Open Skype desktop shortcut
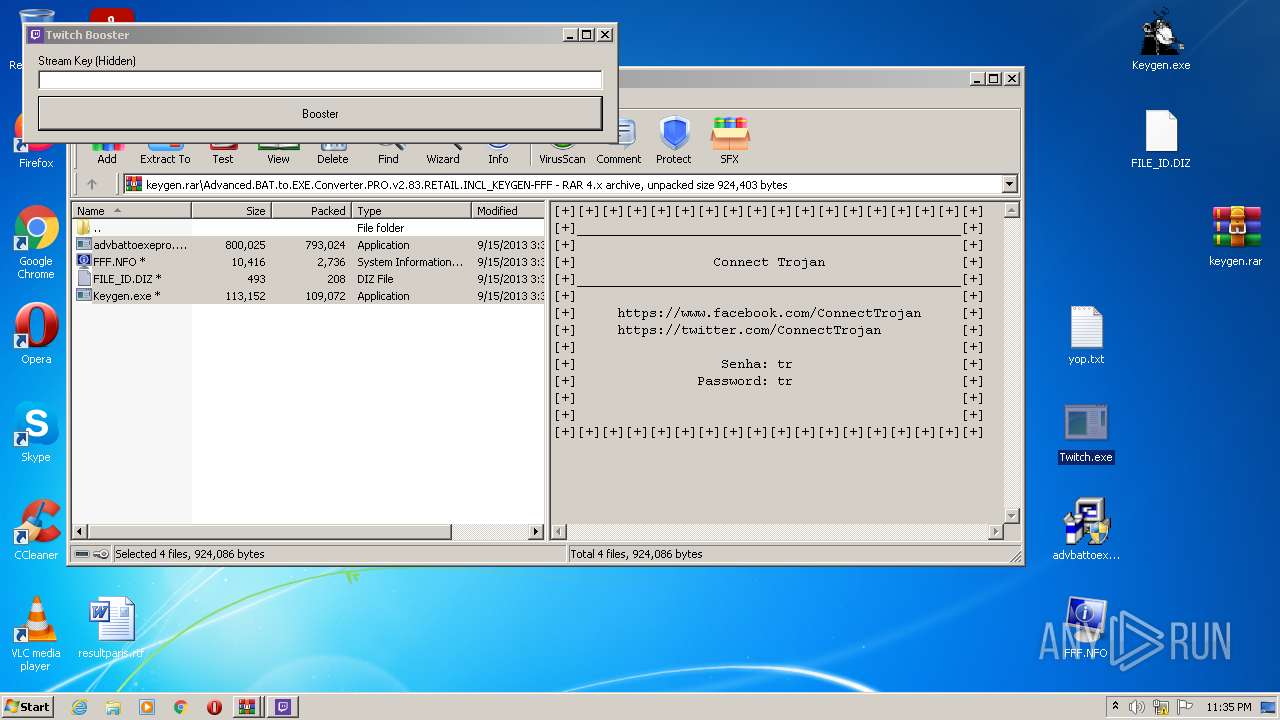Viewport: 1280px width, 720px height. click(x=36, y=432)
